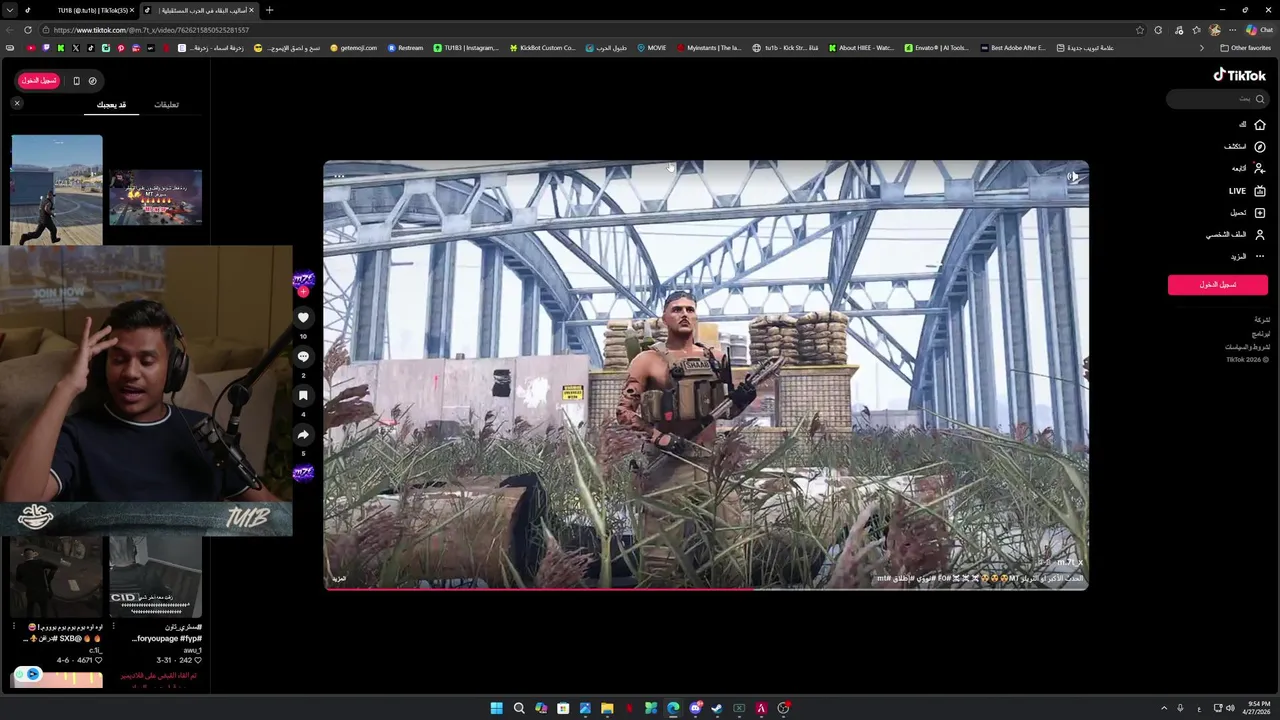Open the Copilot Chat button

[1259, 30]
